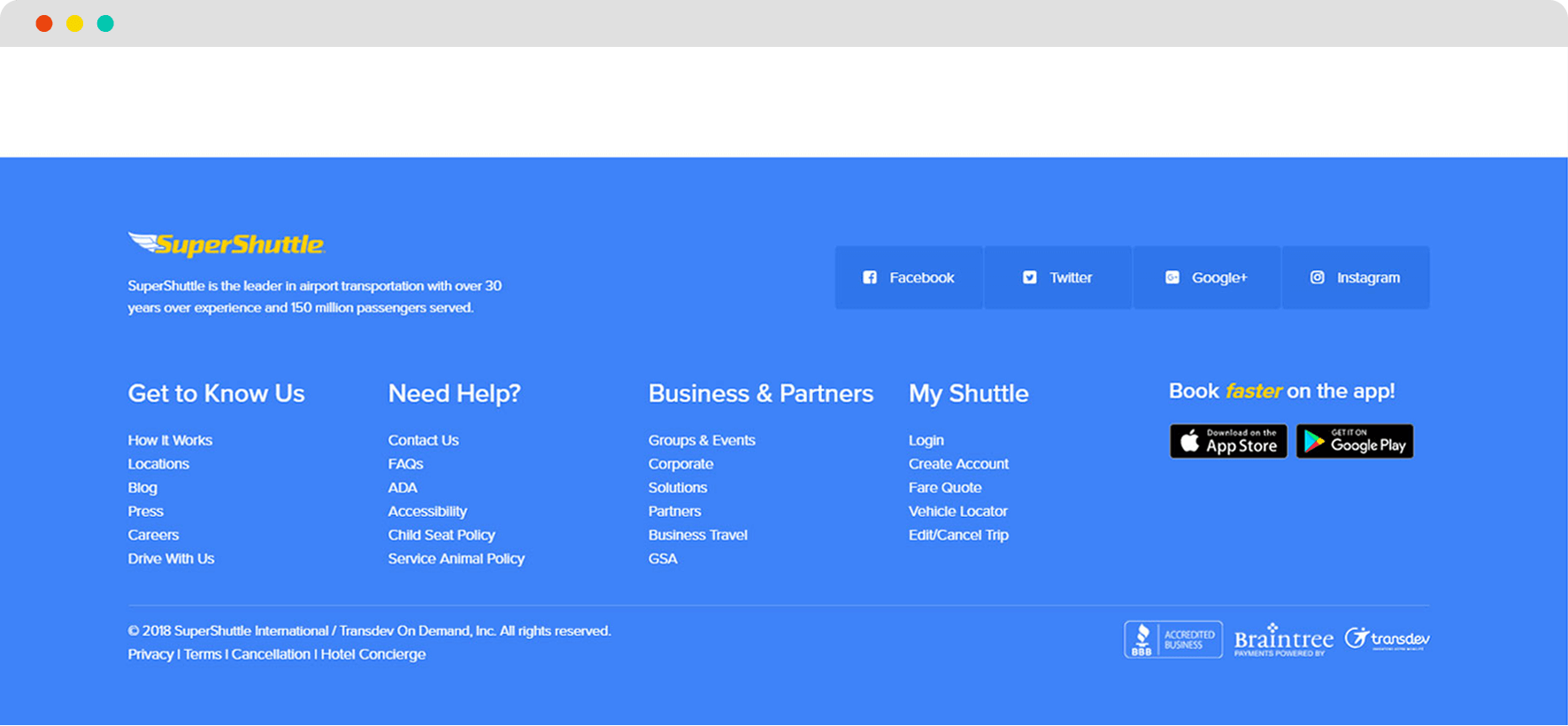1568x726 pixels.
Task: Open the ADA link
Action: (403, 488)
